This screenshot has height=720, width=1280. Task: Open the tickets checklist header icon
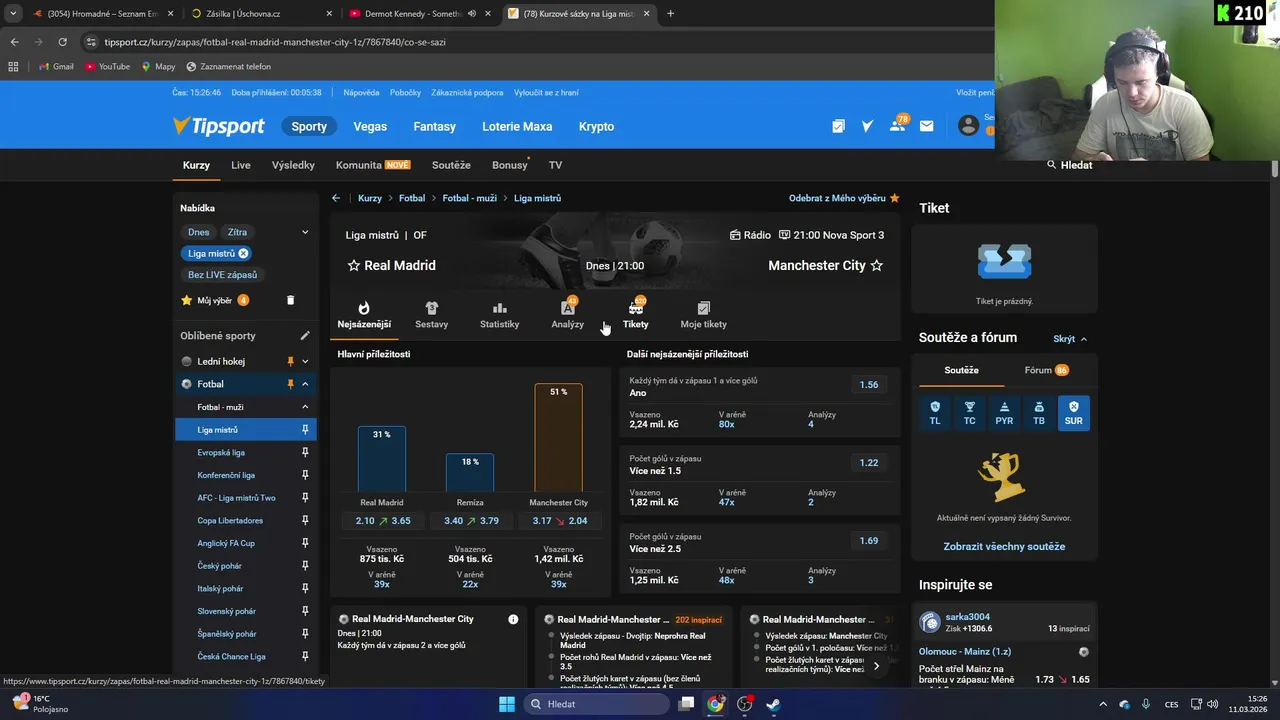click(838, 126)
